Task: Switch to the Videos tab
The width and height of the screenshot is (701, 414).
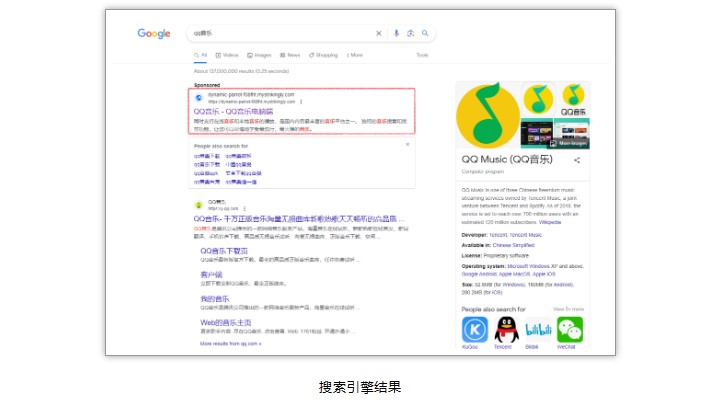Action: point(229,55)
